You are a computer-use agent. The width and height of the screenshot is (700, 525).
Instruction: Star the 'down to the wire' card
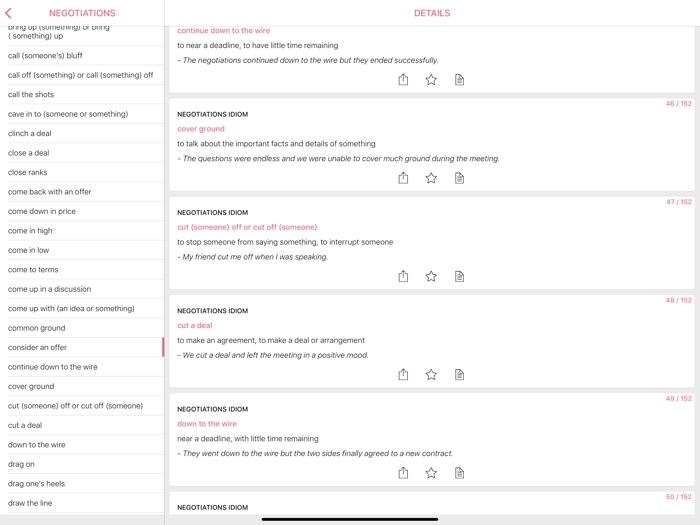coord(431,472)
